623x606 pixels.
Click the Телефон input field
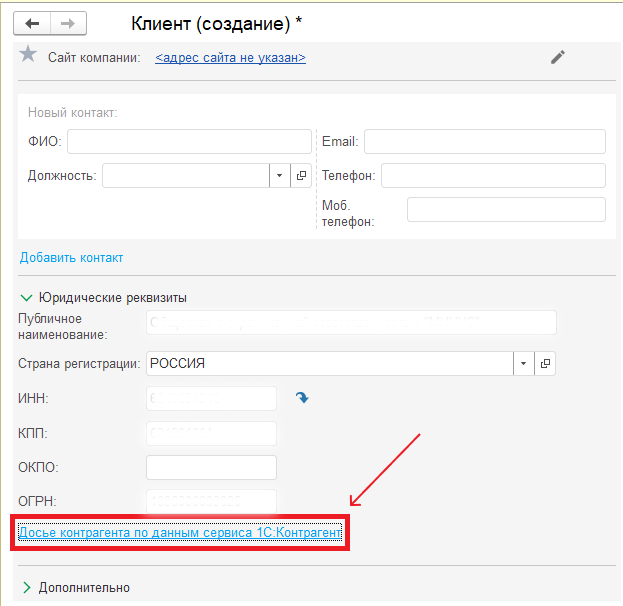tap(493, 176)
